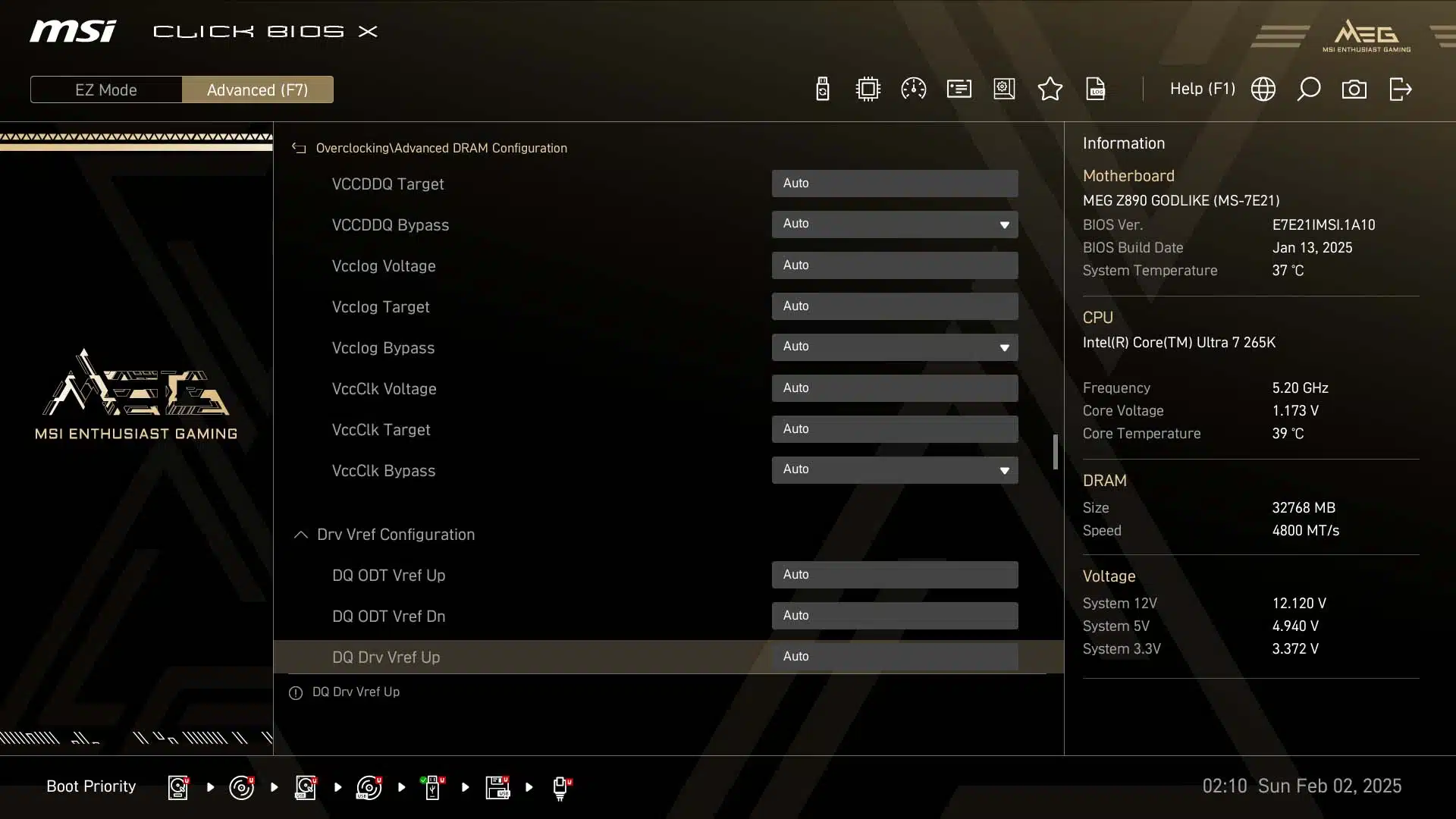1456x819 pixels.
Task: Click the Vcclog Voltage value field
Action: (895, 265)
